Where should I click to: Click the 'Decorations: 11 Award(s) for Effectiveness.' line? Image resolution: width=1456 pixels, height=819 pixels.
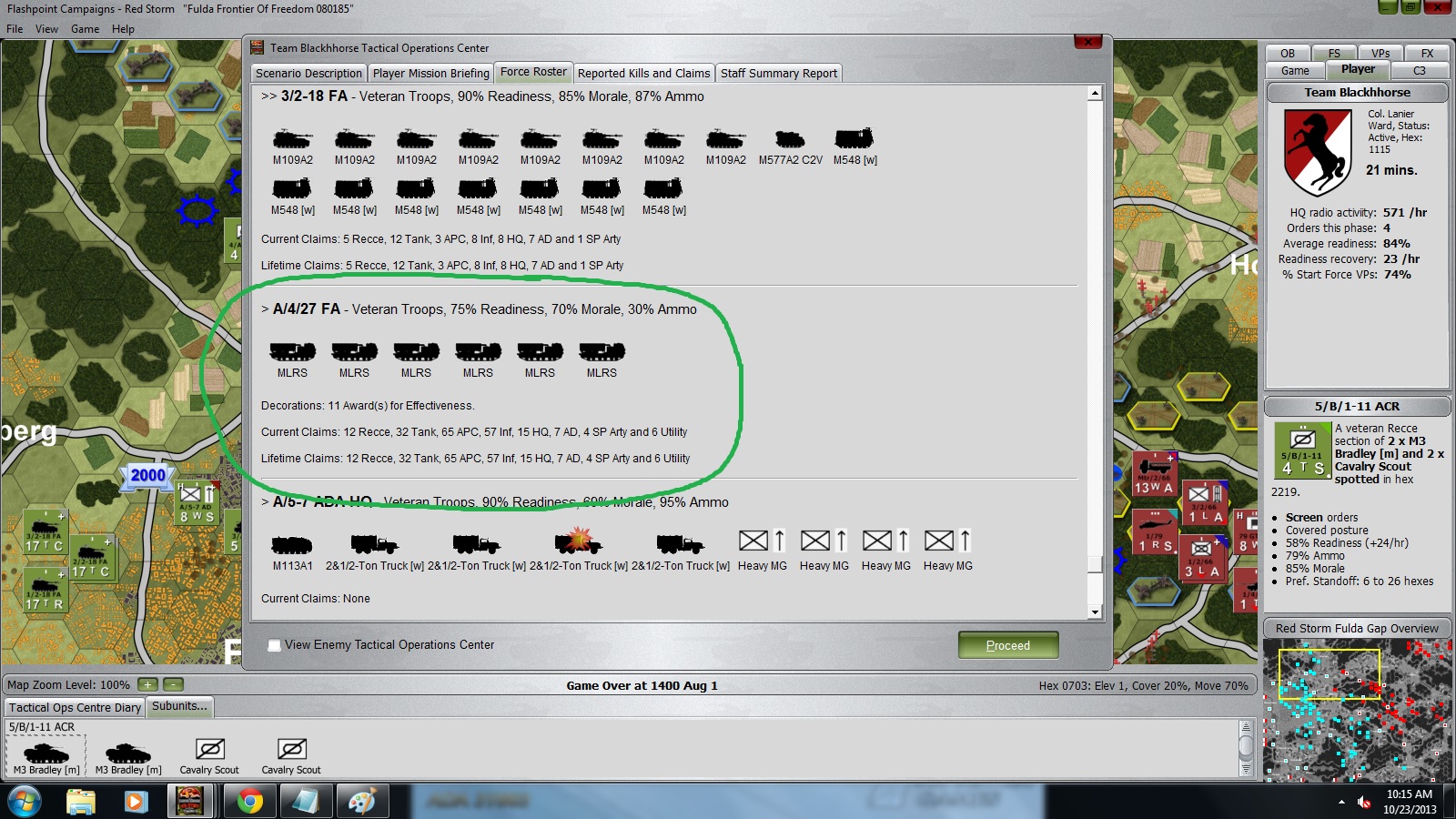coord(368,406)
